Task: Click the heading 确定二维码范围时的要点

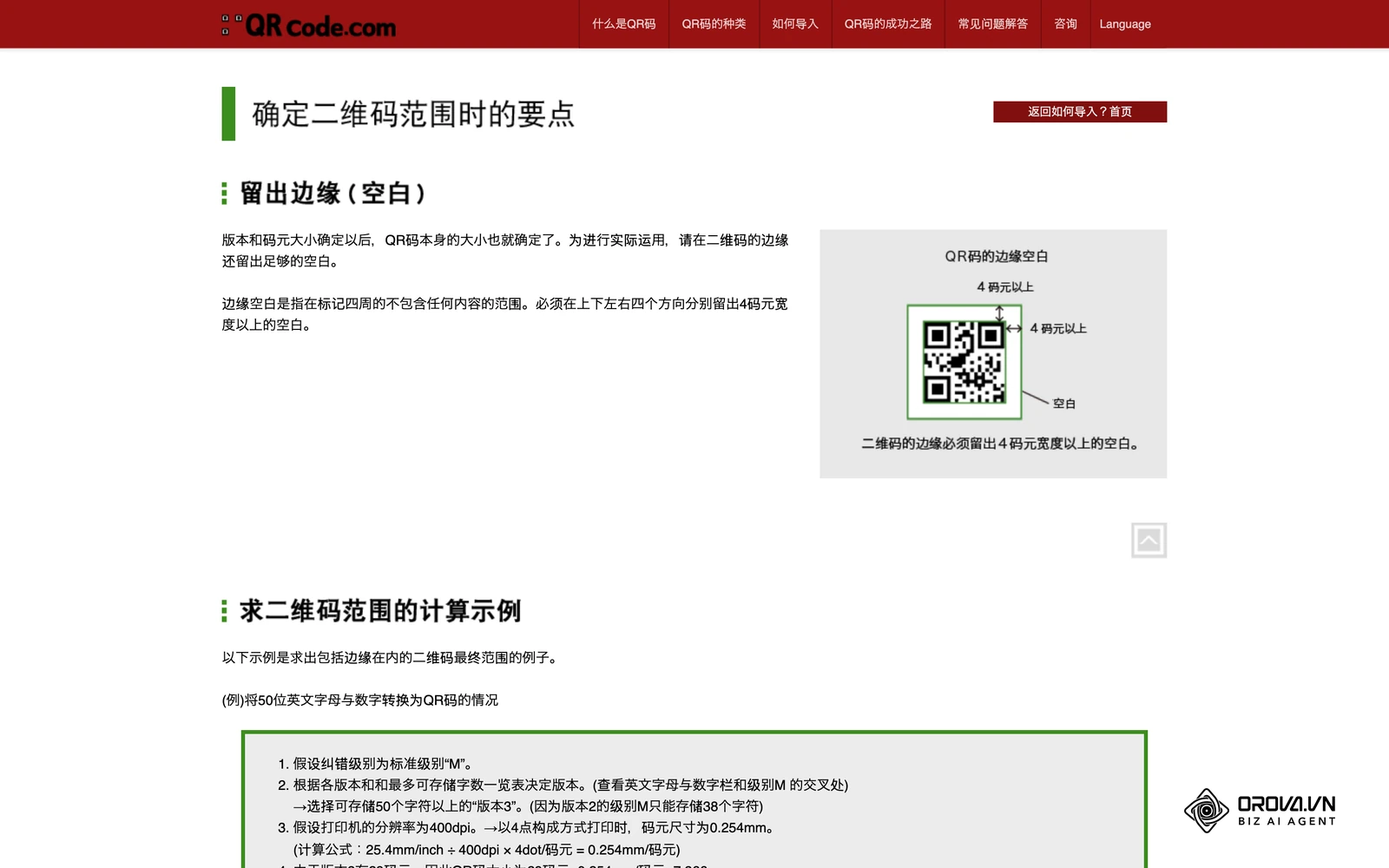Action: pyautogui.click(x=413, y=114)
